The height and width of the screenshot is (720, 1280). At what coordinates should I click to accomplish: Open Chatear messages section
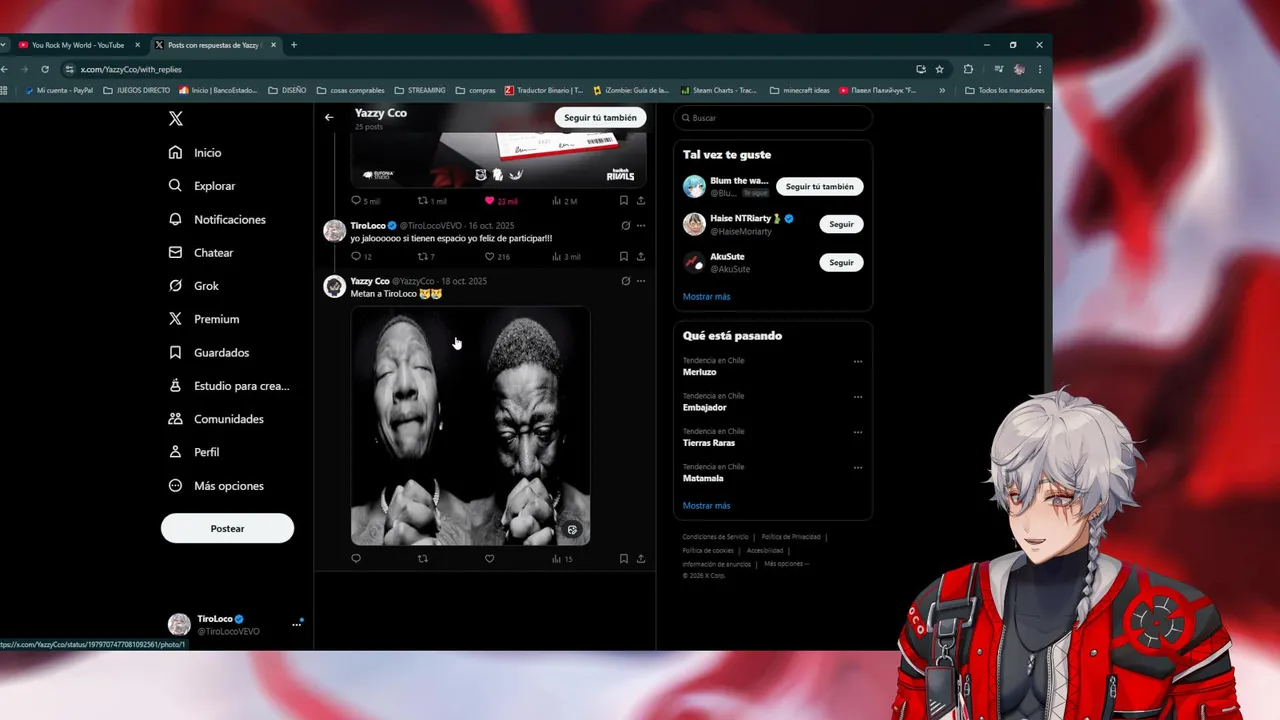click(x=201, y=253)
